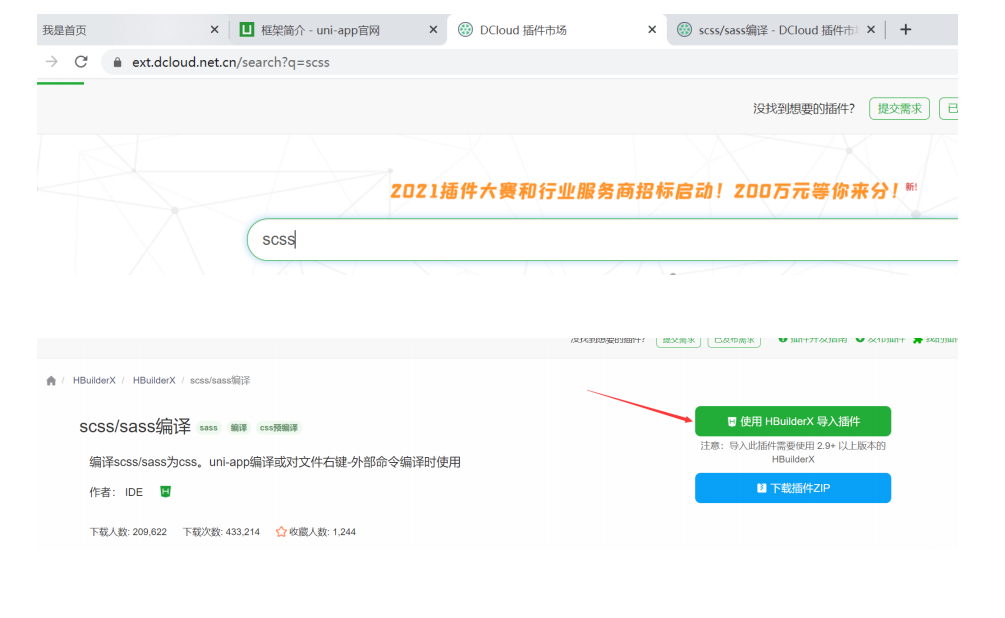Click the 编译 tag

[238, 428]
